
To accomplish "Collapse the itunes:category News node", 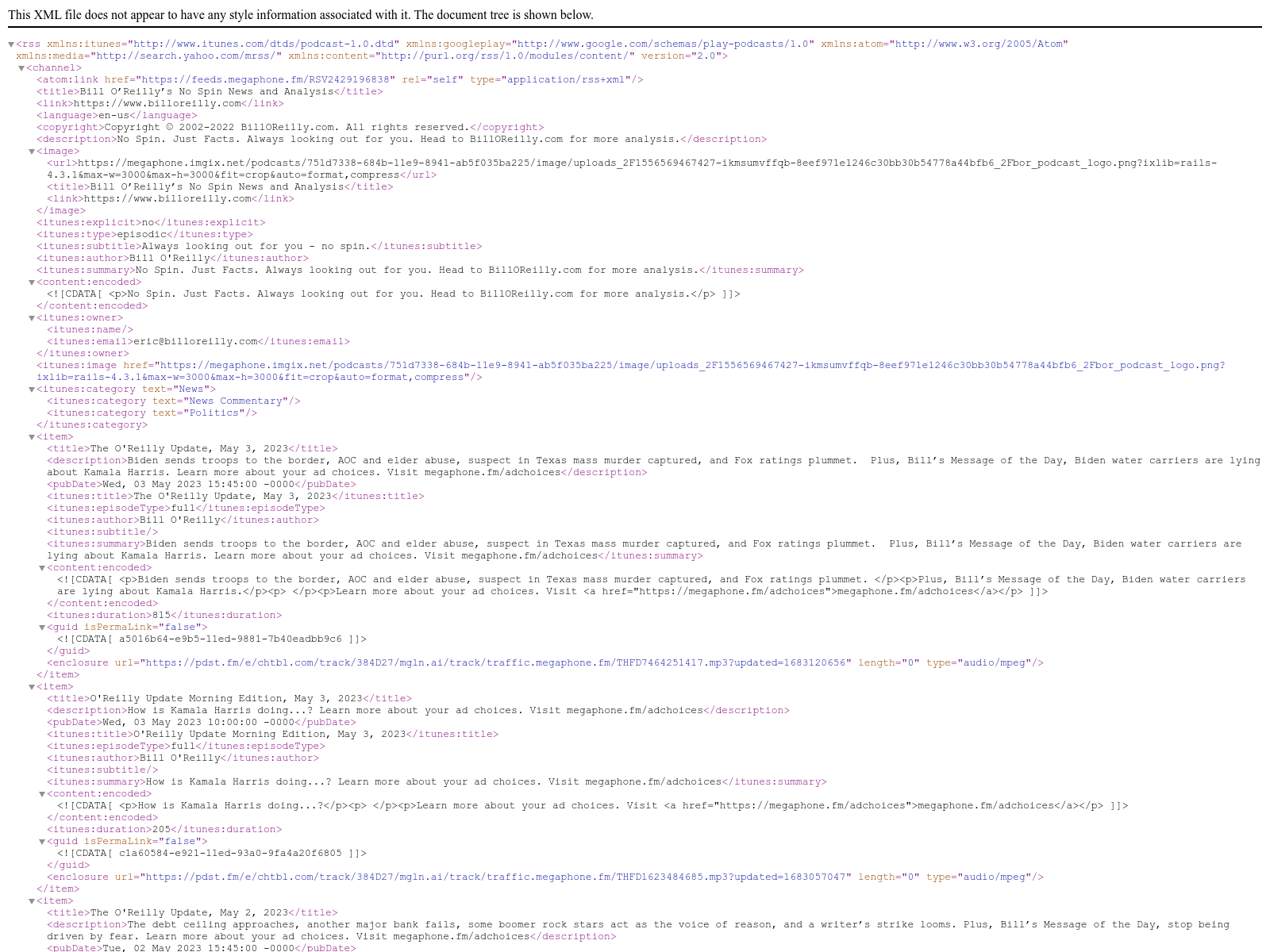I will 32,390.
